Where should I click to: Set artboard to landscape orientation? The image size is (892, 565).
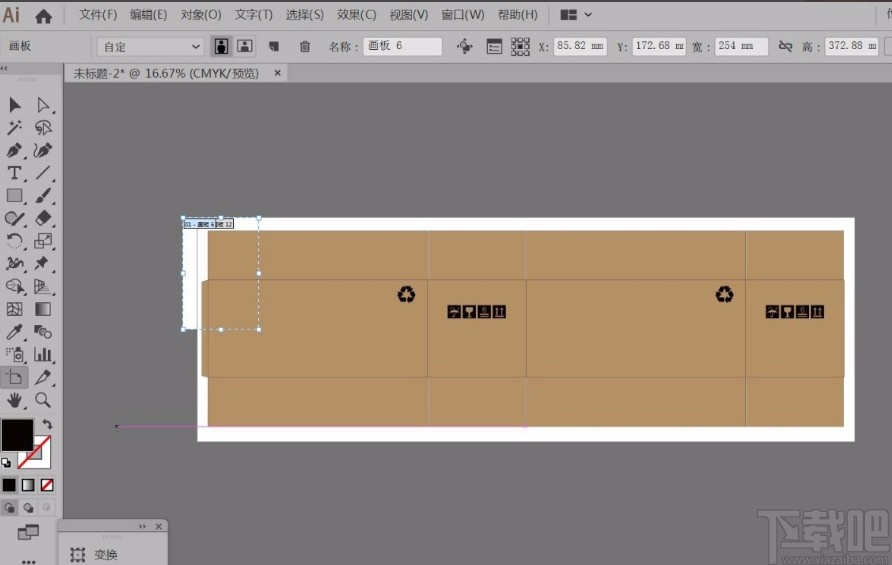coord(245,46)
